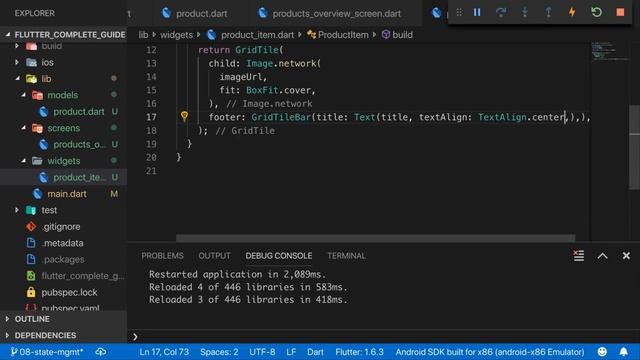Viewport: 640px width, 360px height.
Task: Click the code minimap preview
Action: click(x=610, y=51)
